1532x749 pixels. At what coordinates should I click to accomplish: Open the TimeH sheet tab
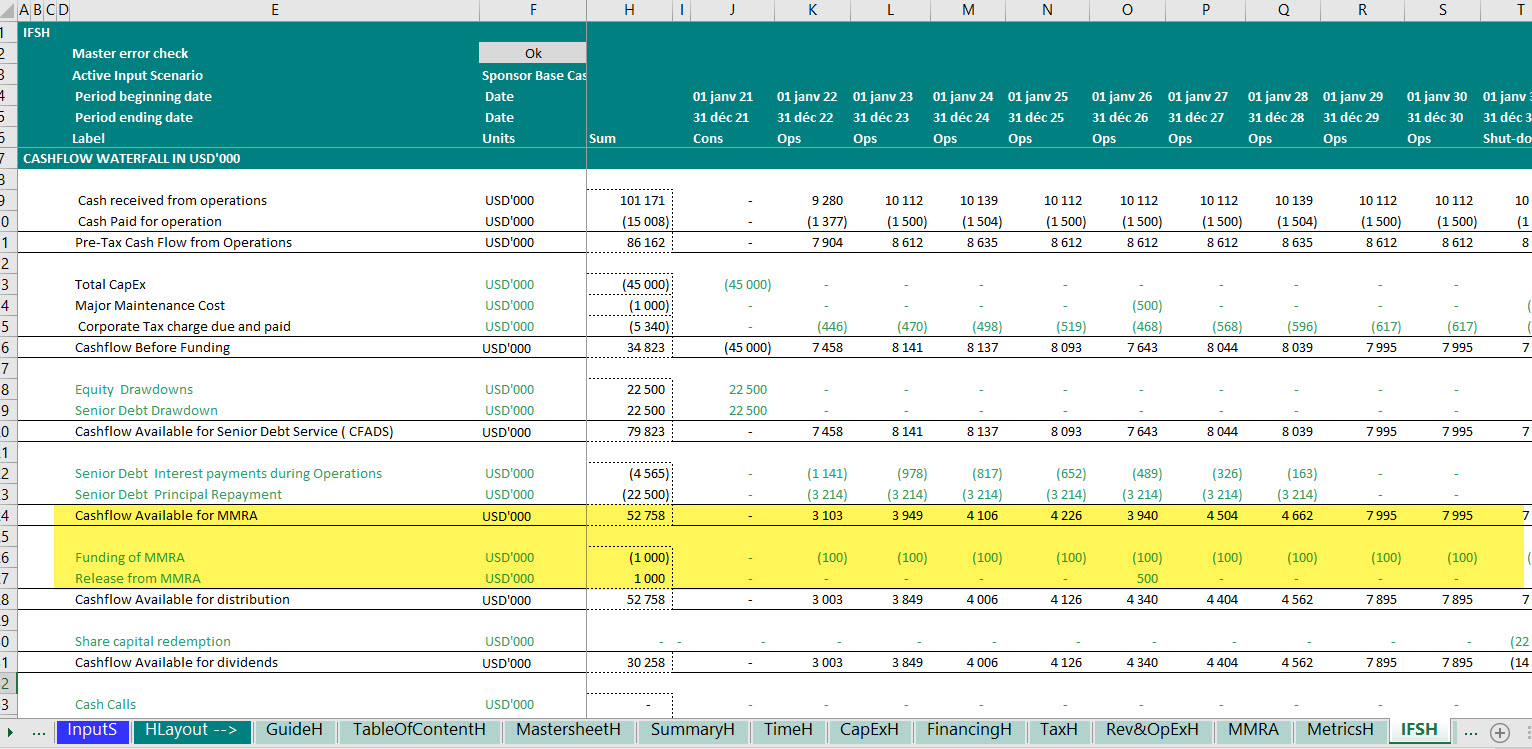(x=788, y=730)
